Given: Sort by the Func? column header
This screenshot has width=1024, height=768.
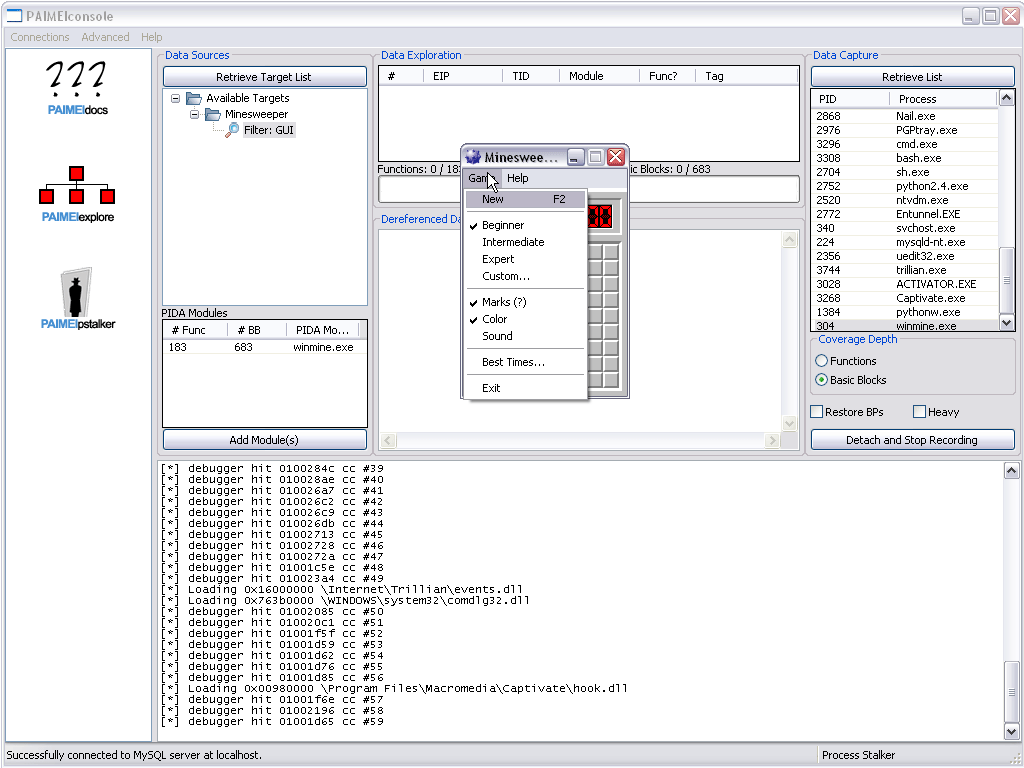Looking at the screenshot, I should point(667,76).
